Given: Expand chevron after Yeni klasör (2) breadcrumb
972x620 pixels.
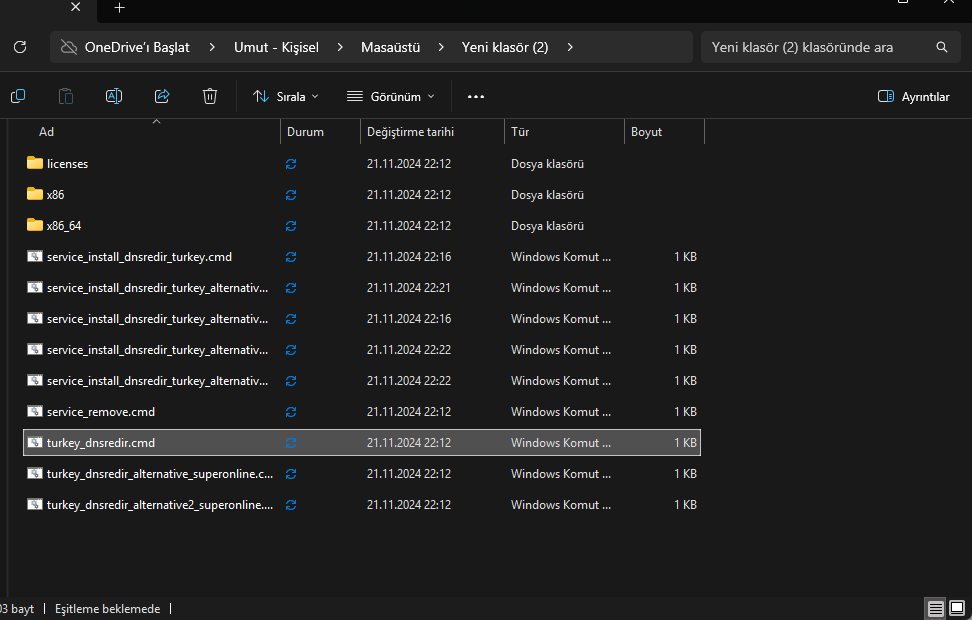Looking at the screenshot, I should pyautogui.click(x=570, y=47).
